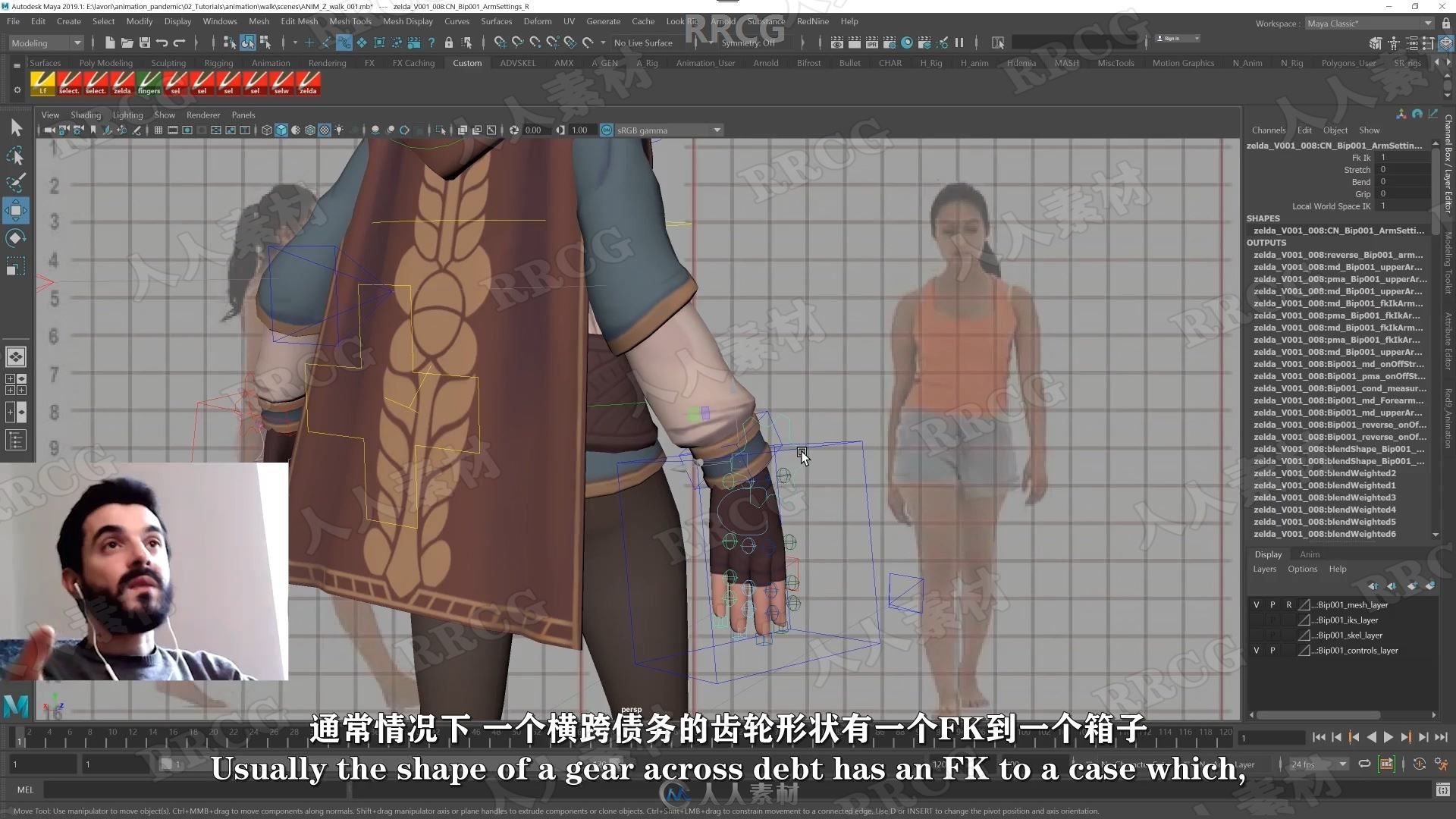Open the Modeling menu set dropdown
The width and height of the screenshot is (1456, 819).
point(45,43)
